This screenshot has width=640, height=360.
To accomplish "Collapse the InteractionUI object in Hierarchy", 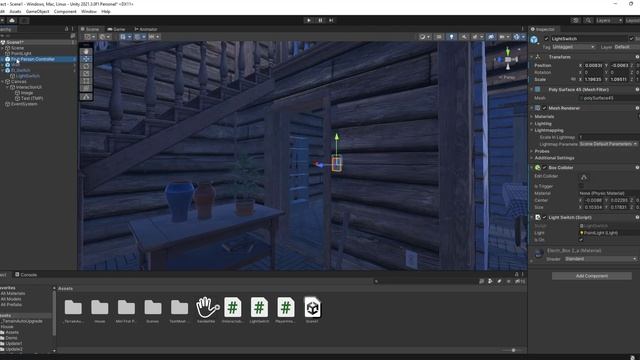I will 7,87.
